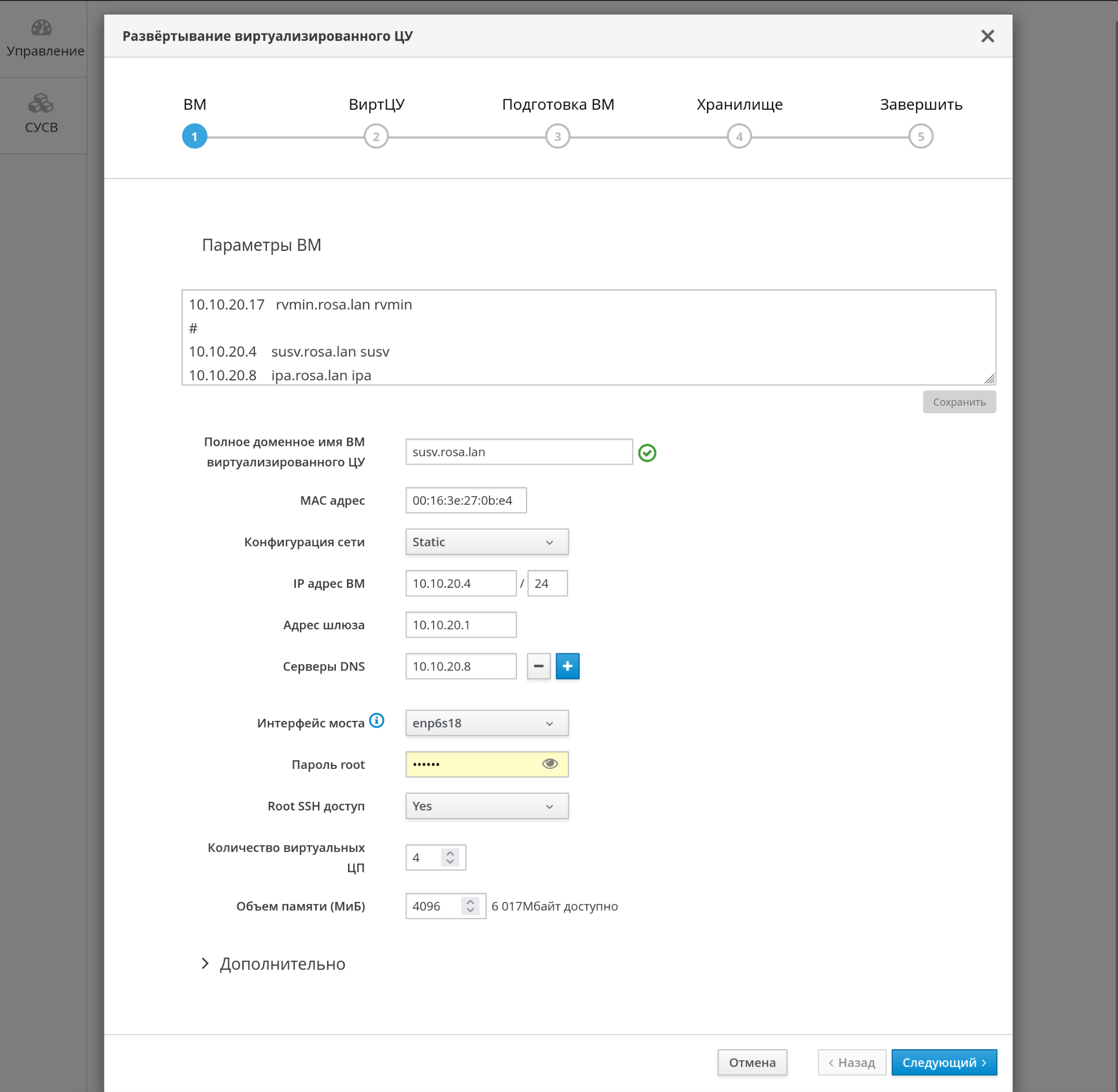
Task: Click the Следующий button
Action: pyautogui.click(x=943, y=1062)
